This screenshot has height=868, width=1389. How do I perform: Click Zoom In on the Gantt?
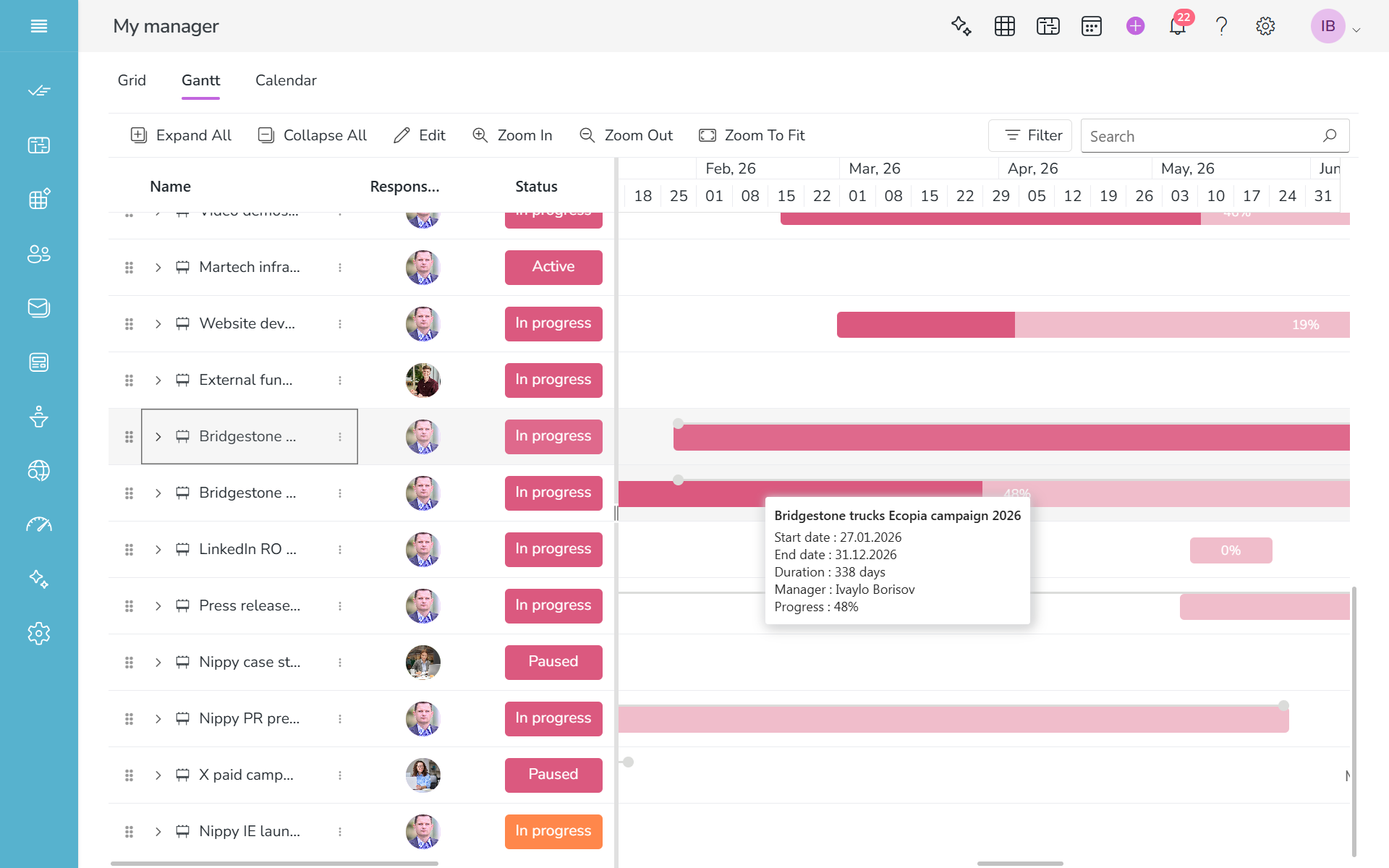coord(512,135)
